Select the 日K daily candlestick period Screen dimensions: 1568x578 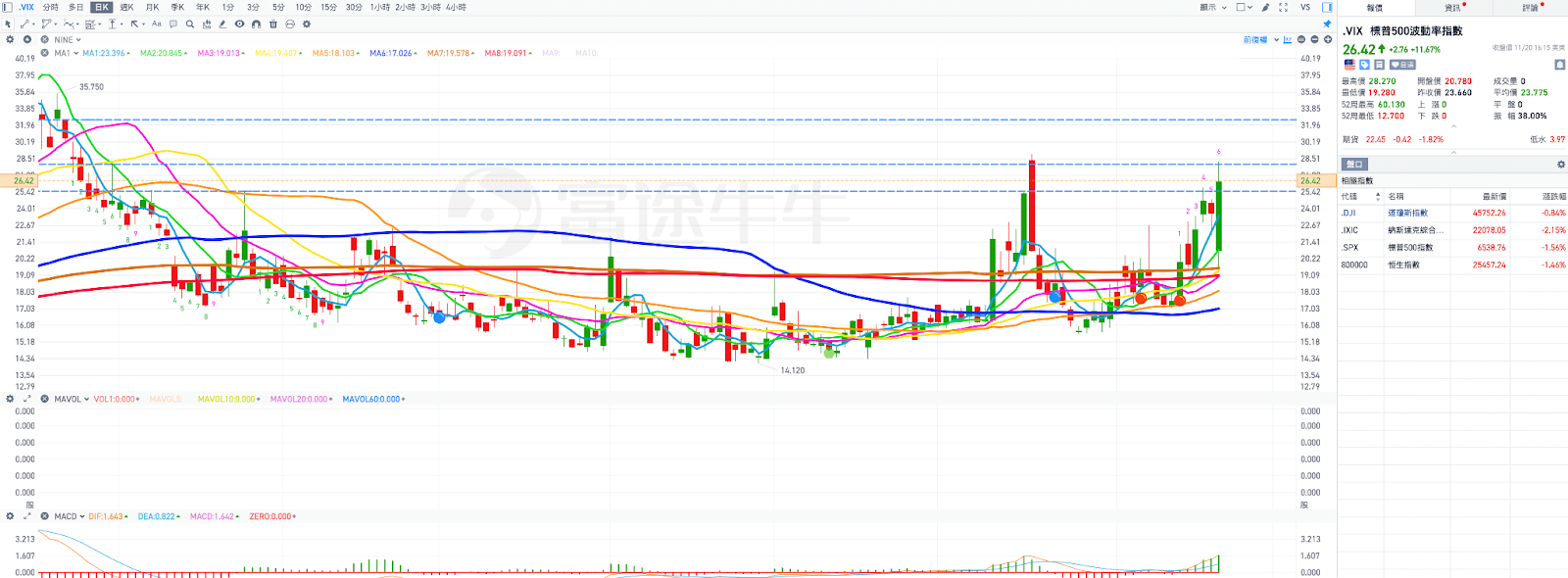pos(102,7)
